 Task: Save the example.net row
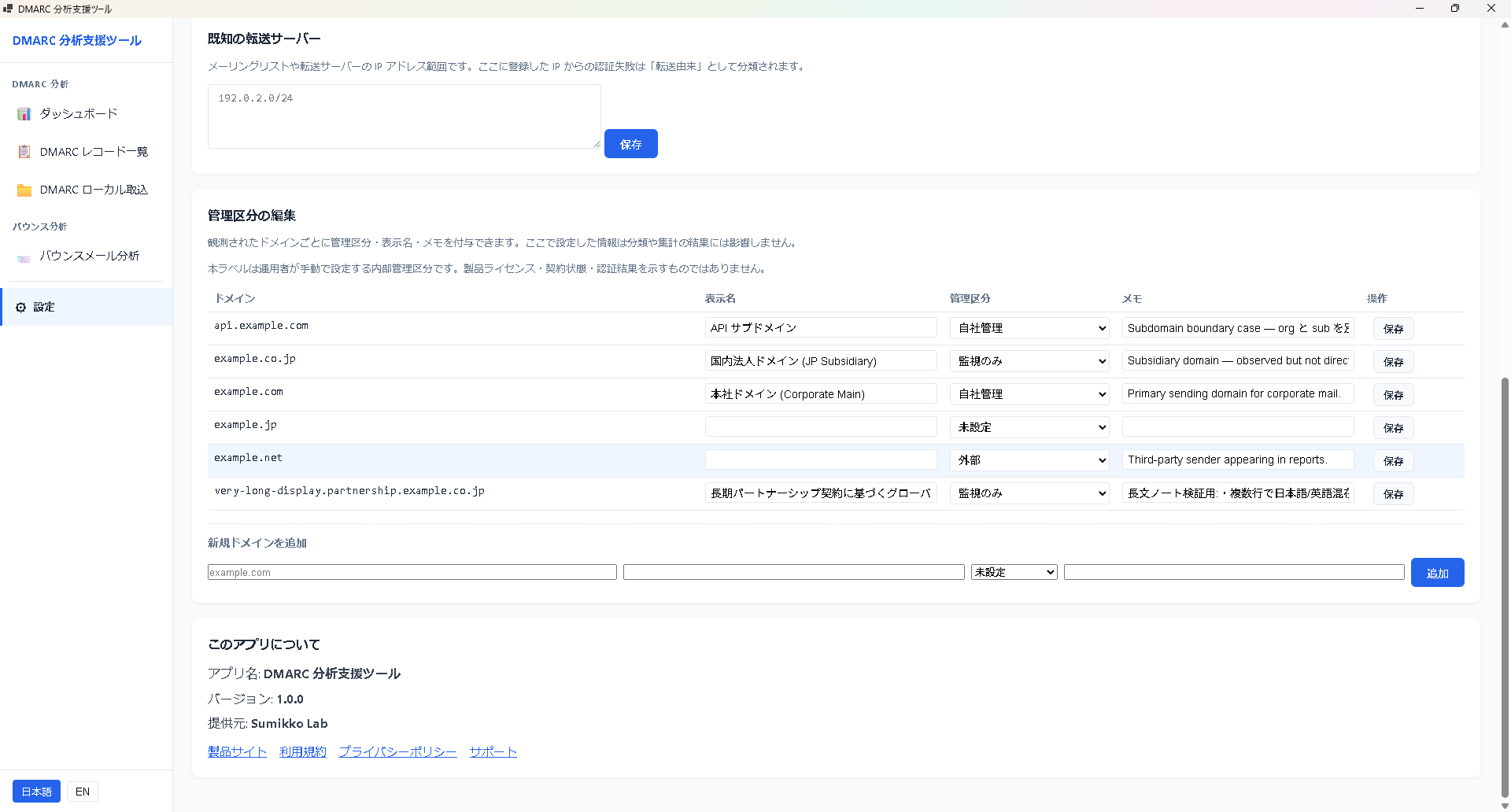pyautogui.click(x=1393, y=461)
